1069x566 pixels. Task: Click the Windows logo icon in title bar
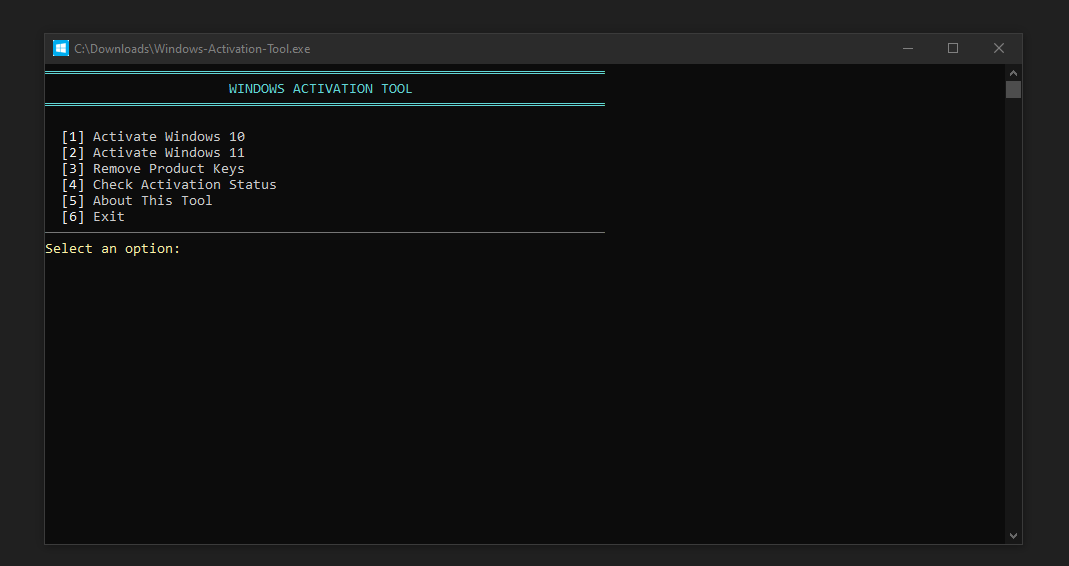pyautogui.click(x=61, y=48)
